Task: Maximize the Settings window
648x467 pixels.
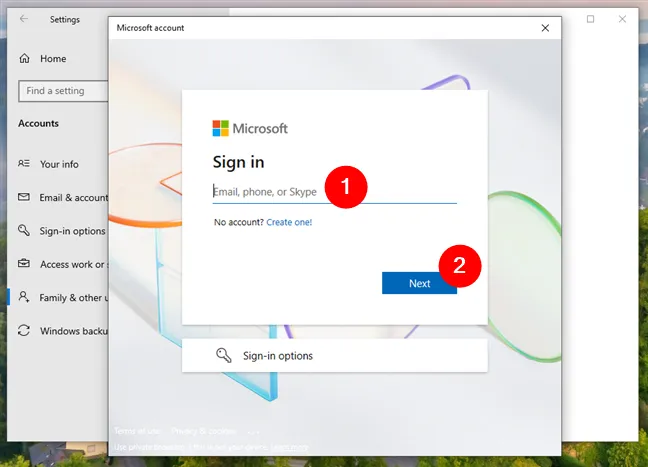Action: (591, 19)
